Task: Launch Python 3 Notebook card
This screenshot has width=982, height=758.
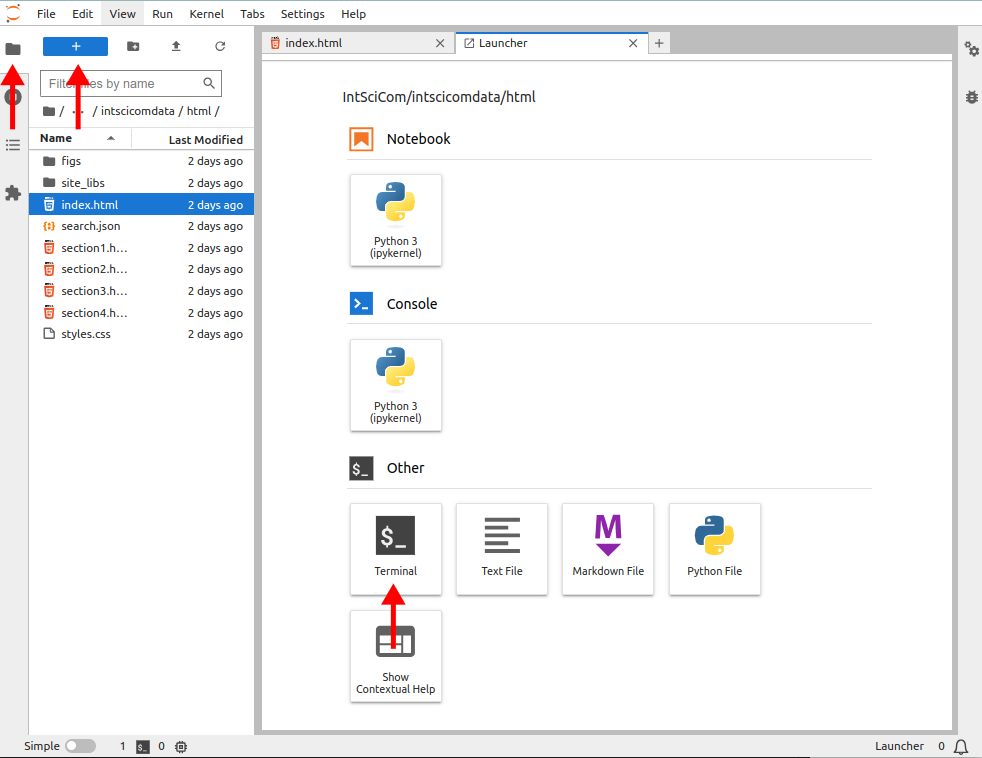Action: coord(395,220)
